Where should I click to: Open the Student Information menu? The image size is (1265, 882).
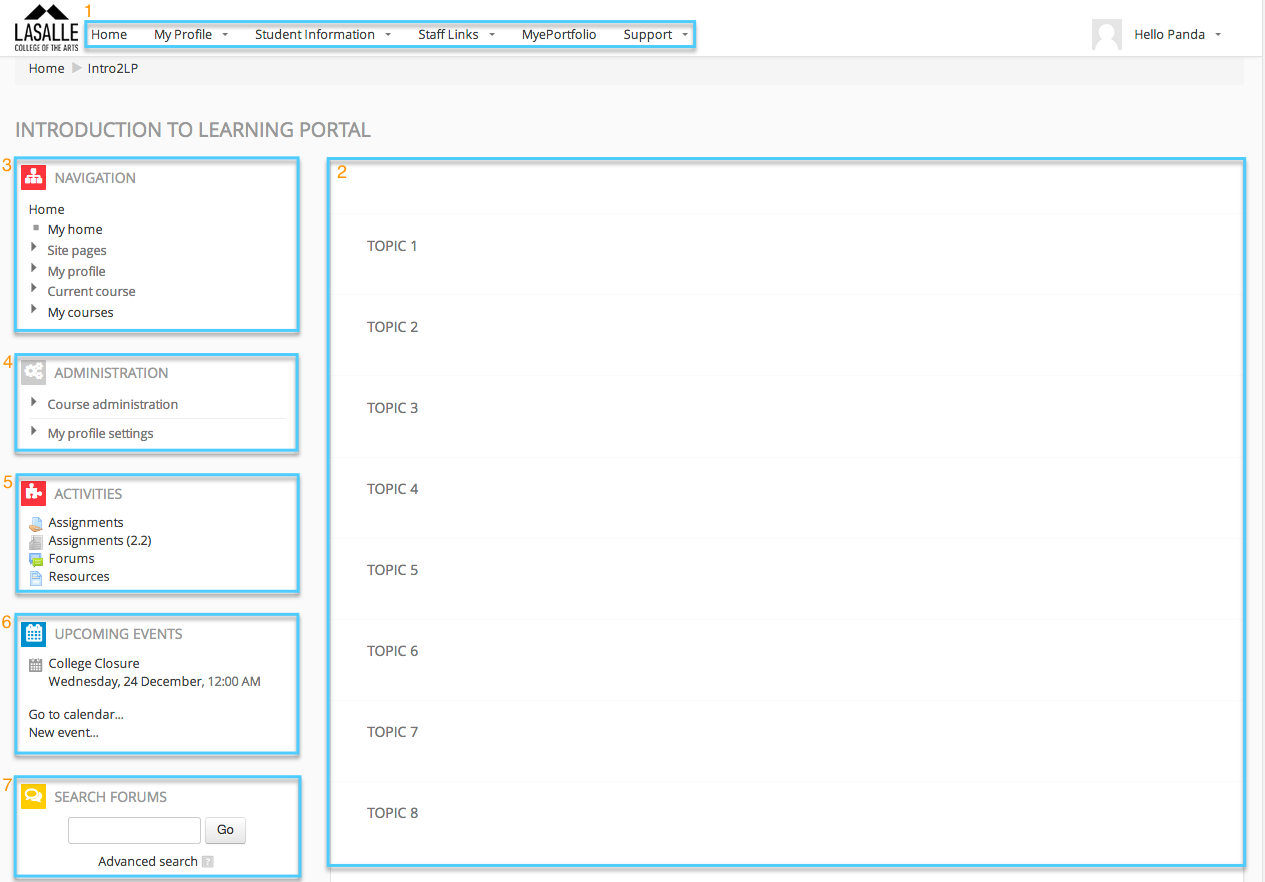[322, 35]
